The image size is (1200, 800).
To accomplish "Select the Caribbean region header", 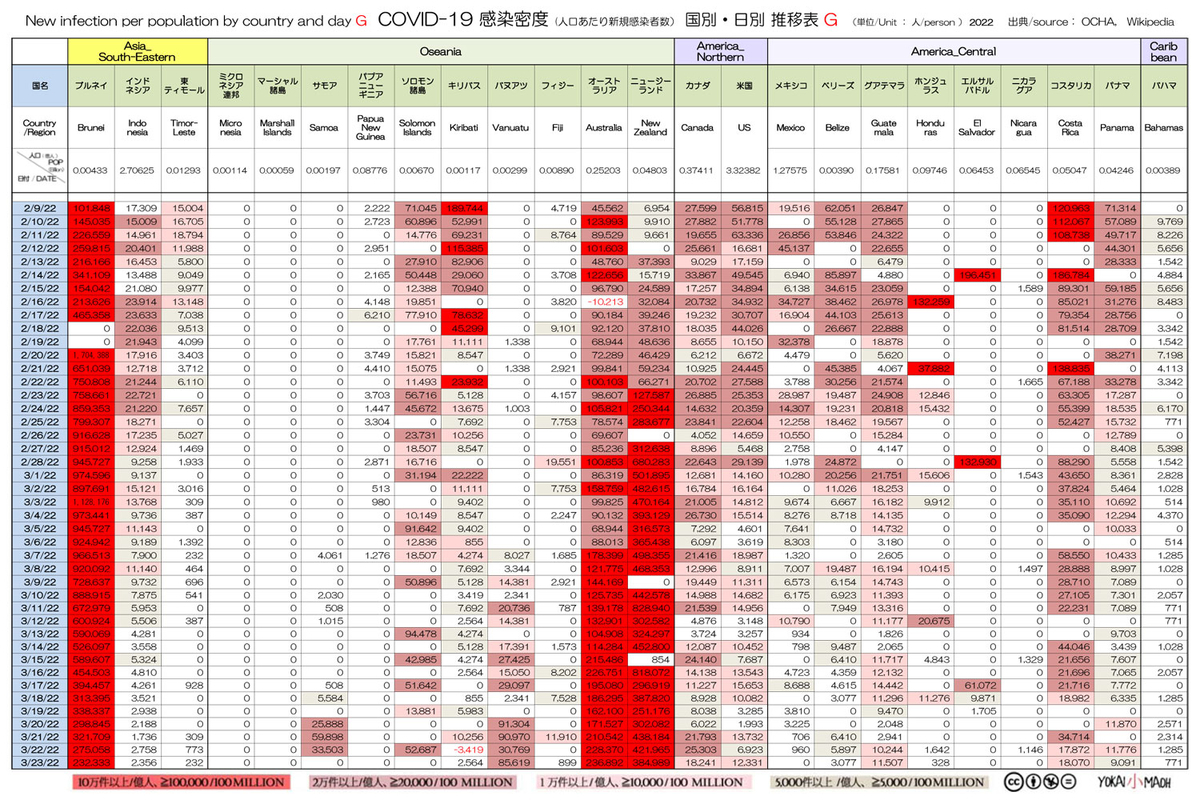I will coord(1163,52).
